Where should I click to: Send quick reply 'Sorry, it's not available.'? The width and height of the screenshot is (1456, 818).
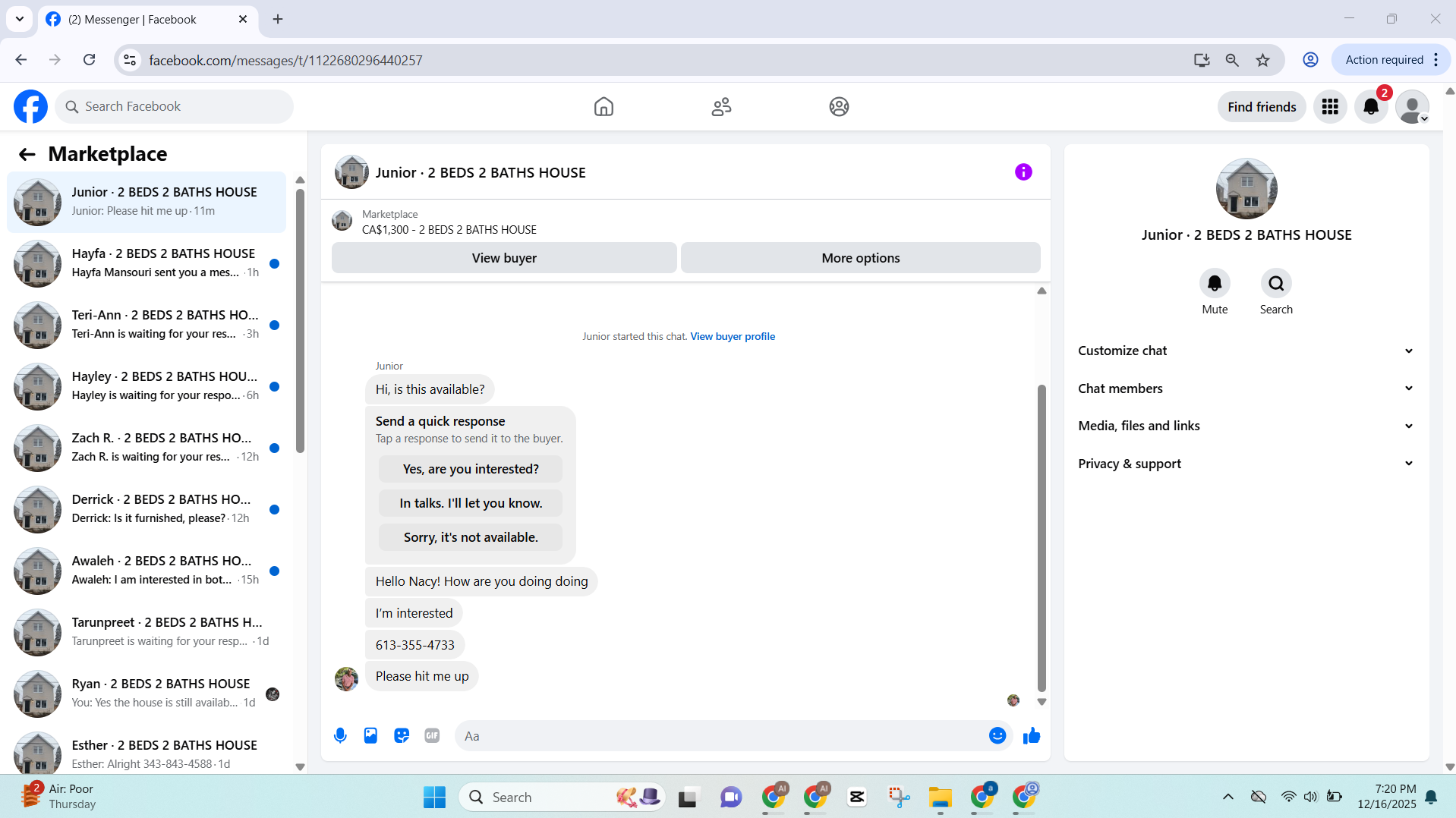(x=471, y=537)
